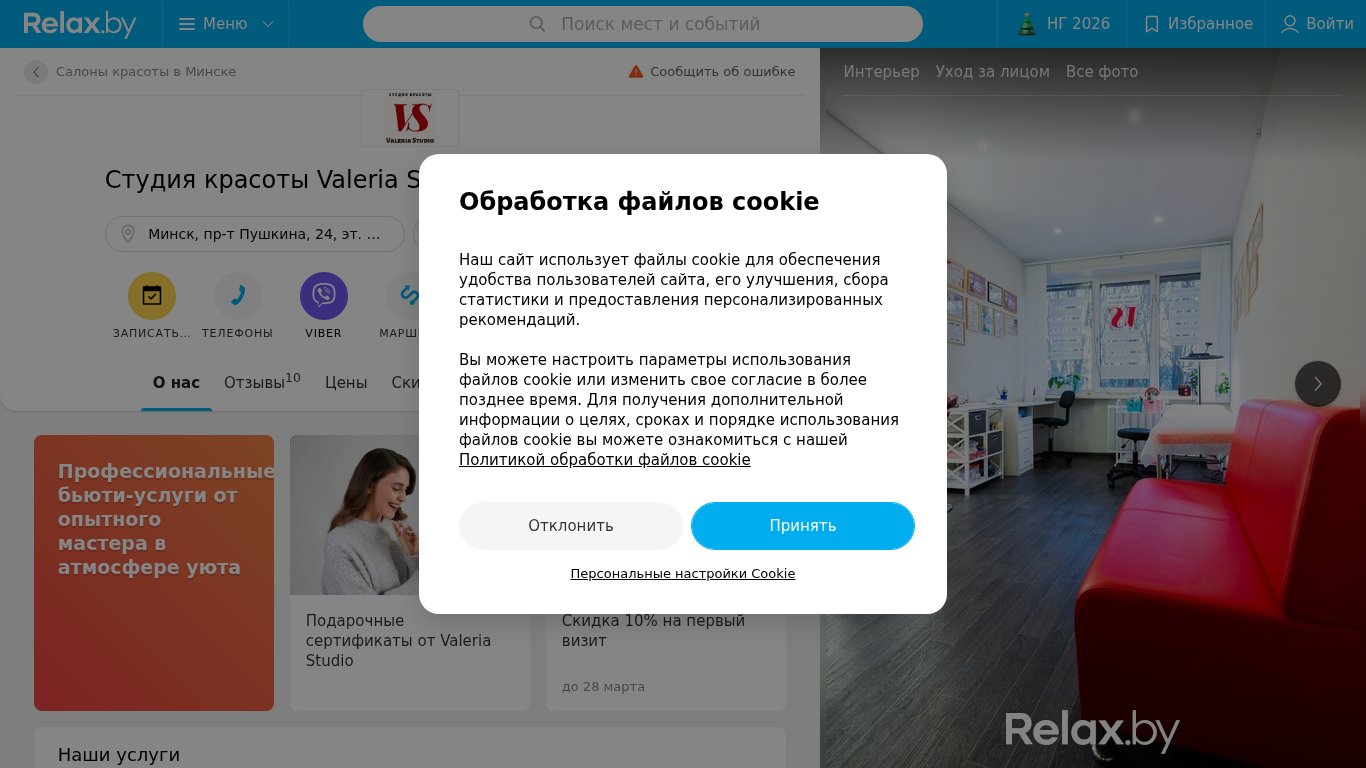
Task: Show next photo with right chevron
Action: click(1318, 384)
